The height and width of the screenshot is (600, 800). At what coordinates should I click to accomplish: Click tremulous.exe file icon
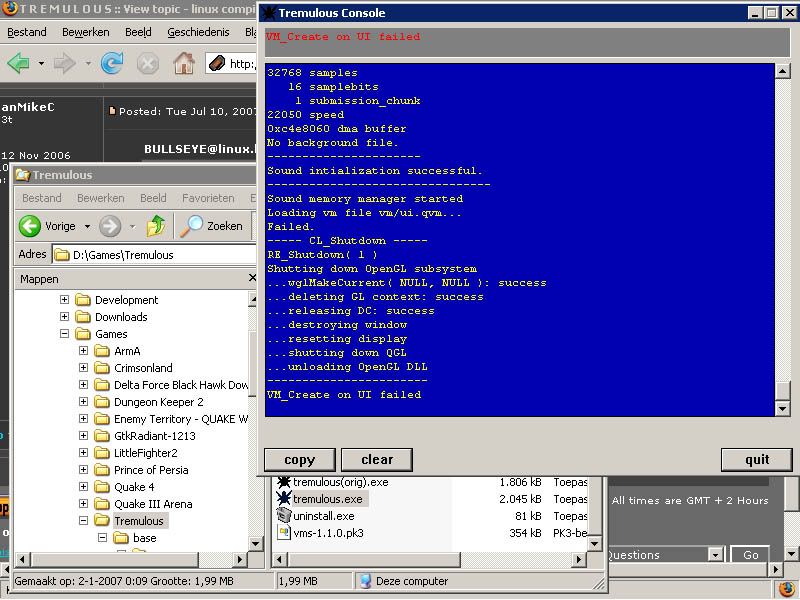coord(283,498)
